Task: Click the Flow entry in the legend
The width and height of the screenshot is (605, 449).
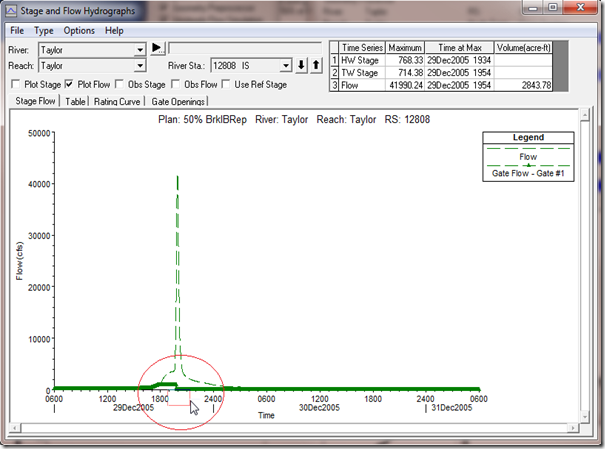Action: [528, 157]
